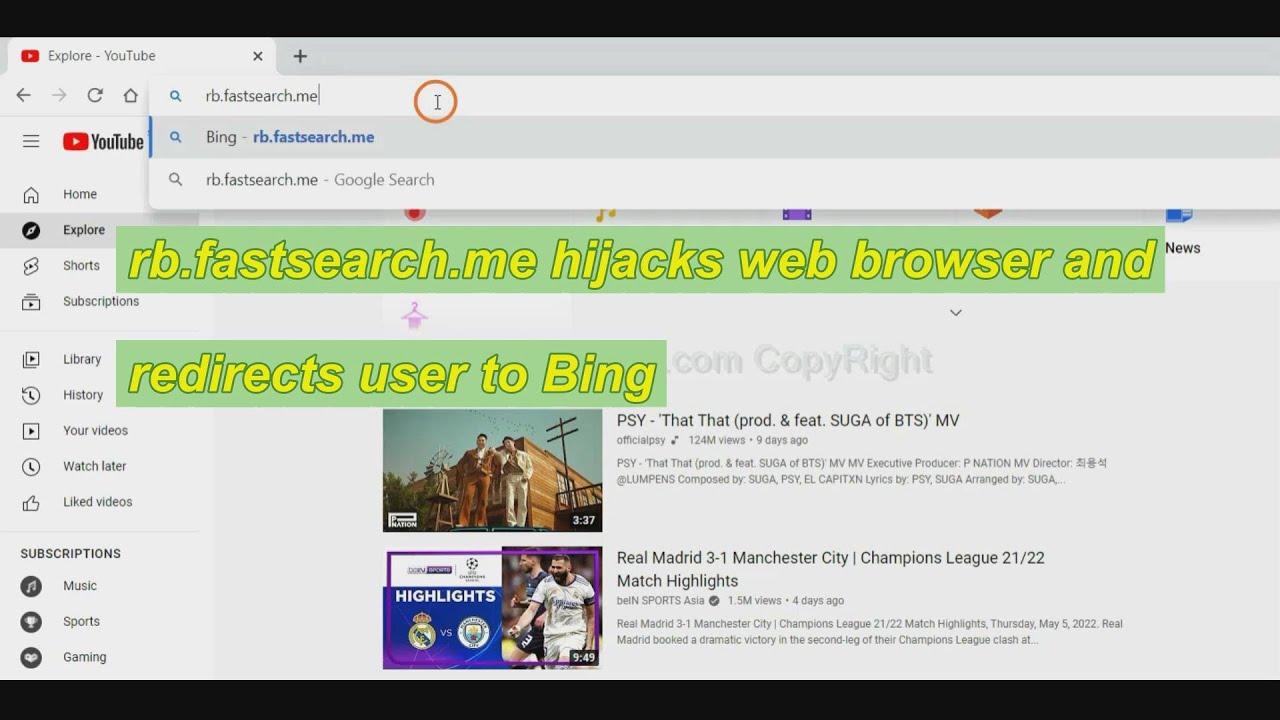This screenshot has height=720, width=1280.
Task: Choose rb.fastsearch.me - Google Search suggestion
Action: pos(715,180)
